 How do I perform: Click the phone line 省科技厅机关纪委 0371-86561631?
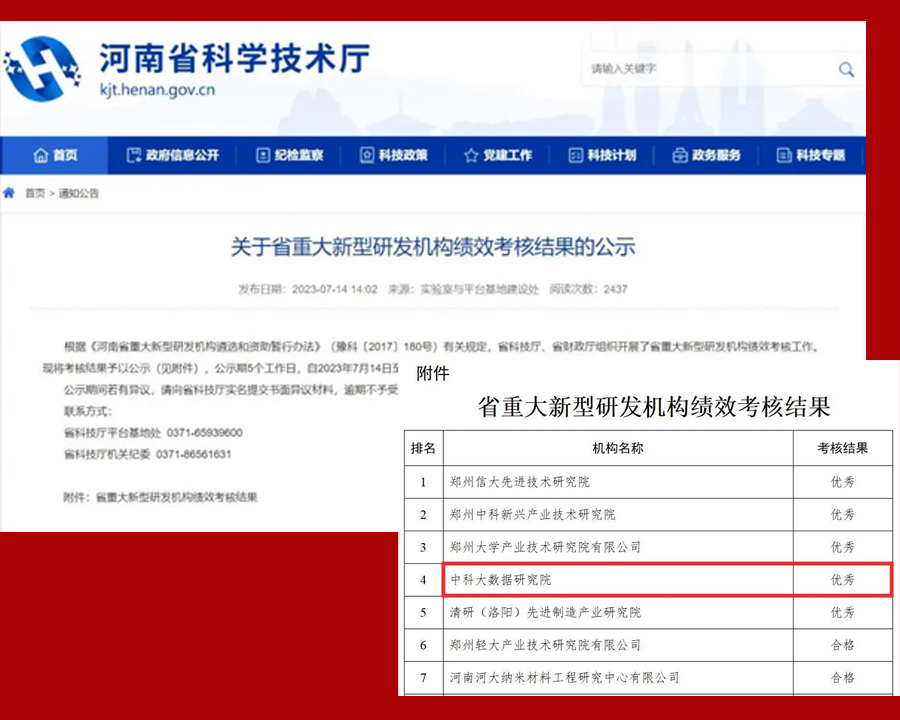tap(148, 455)
